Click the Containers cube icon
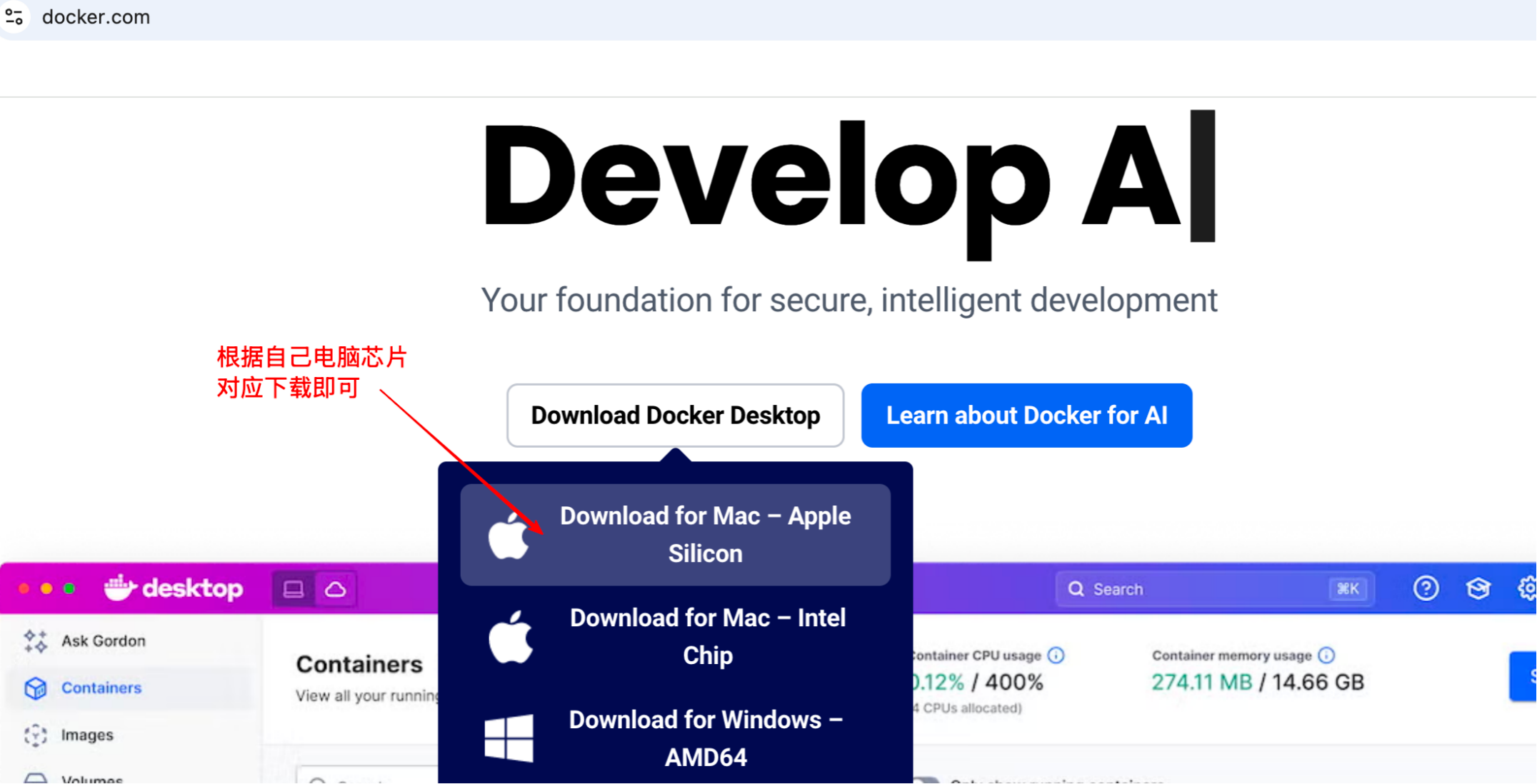The image size is (1537, 784). [x=36, y=688]
